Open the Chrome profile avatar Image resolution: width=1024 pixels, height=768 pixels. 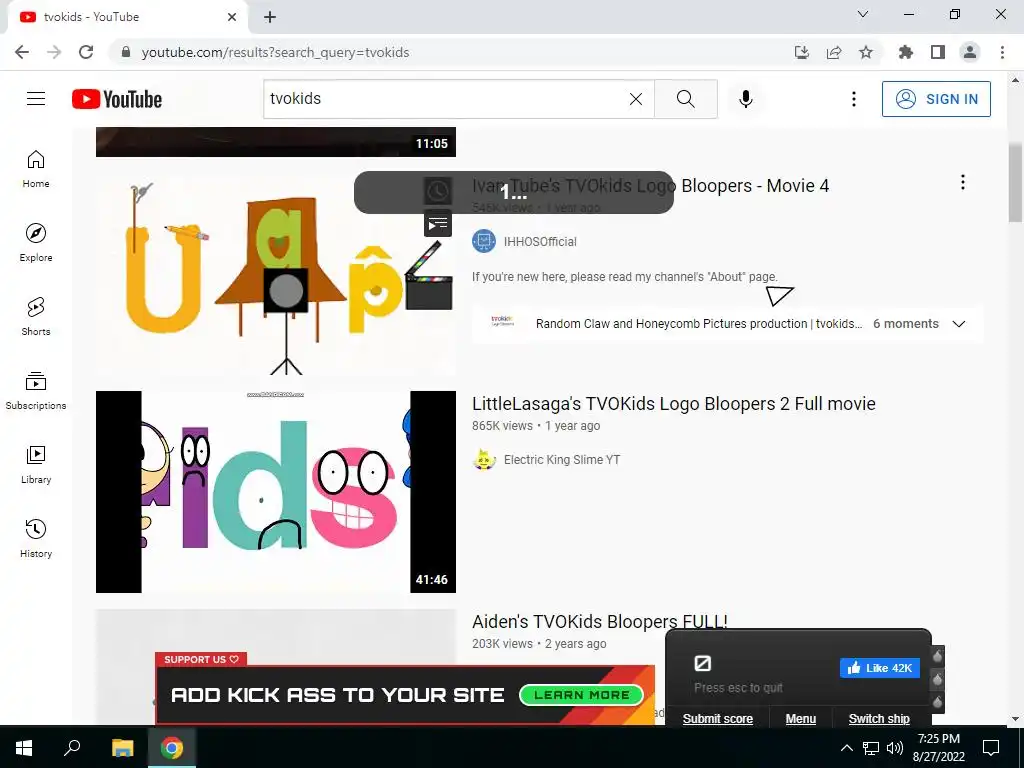click(x=970, y=52)
